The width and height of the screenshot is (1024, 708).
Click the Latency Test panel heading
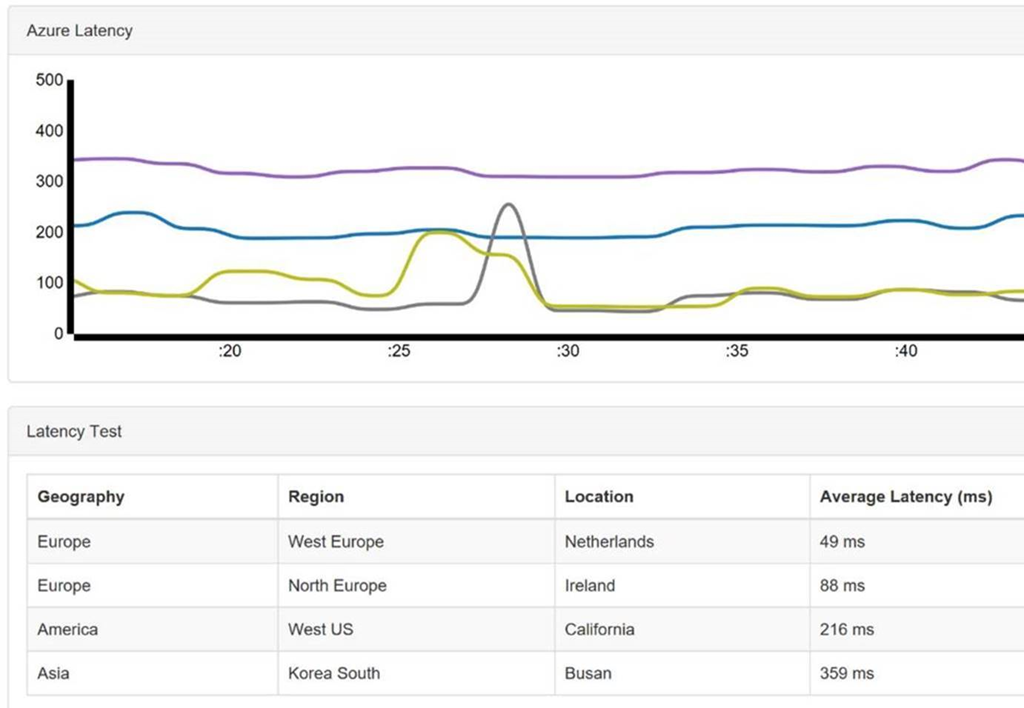coord(74,432)
